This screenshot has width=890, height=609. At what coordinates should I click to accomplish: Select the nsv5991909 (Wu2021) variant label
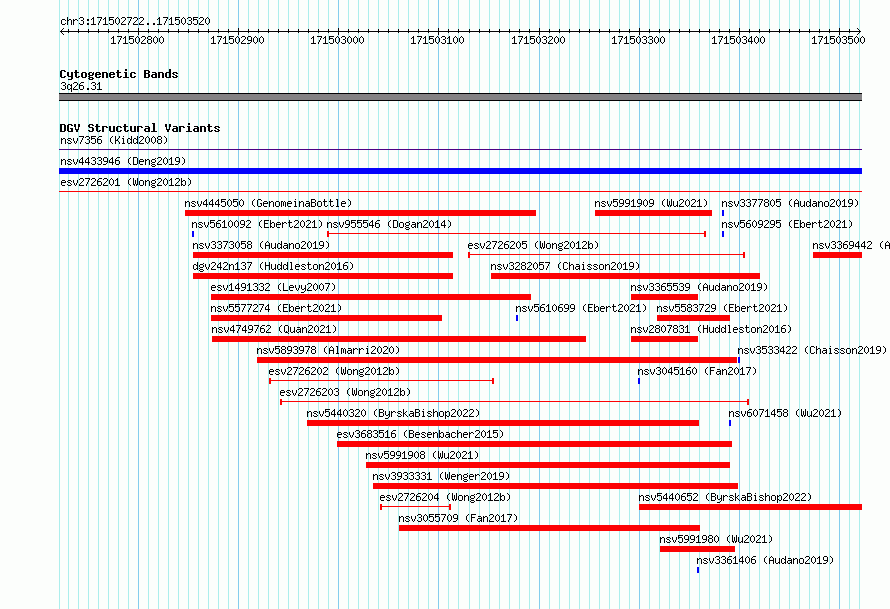tap(651, 203)
